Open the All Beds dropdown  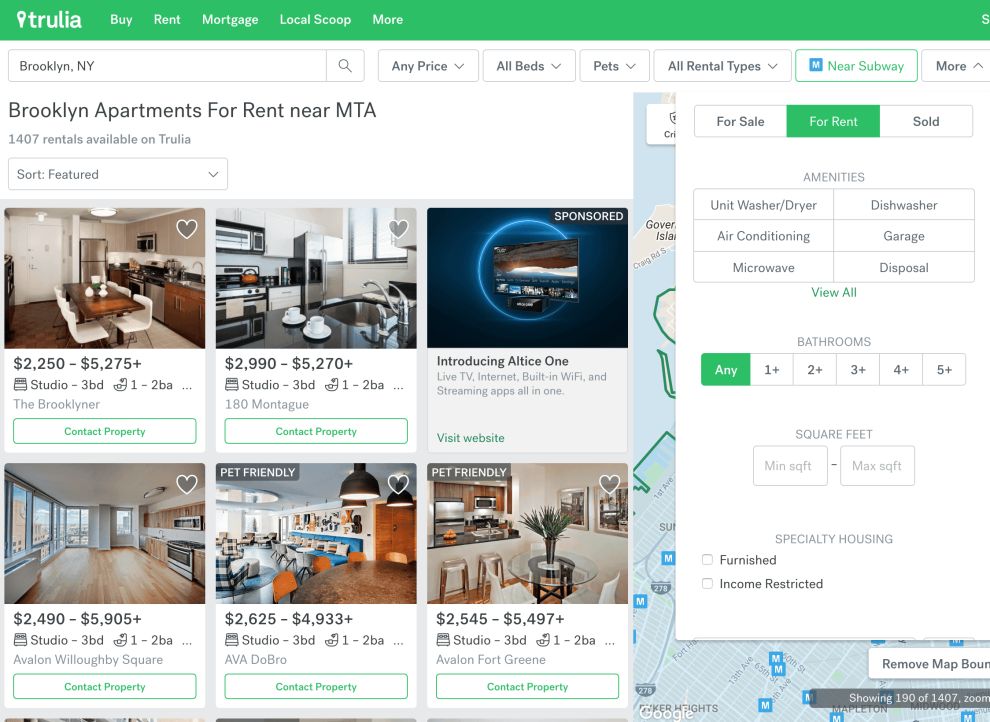click(x=529, y=66)
